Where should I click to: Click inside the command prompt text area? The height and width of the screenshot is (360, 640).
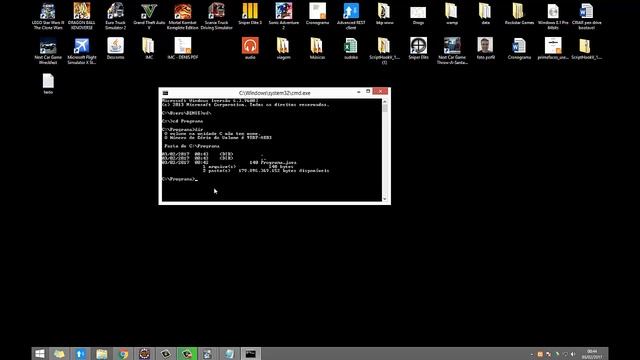tap(272, 150)
